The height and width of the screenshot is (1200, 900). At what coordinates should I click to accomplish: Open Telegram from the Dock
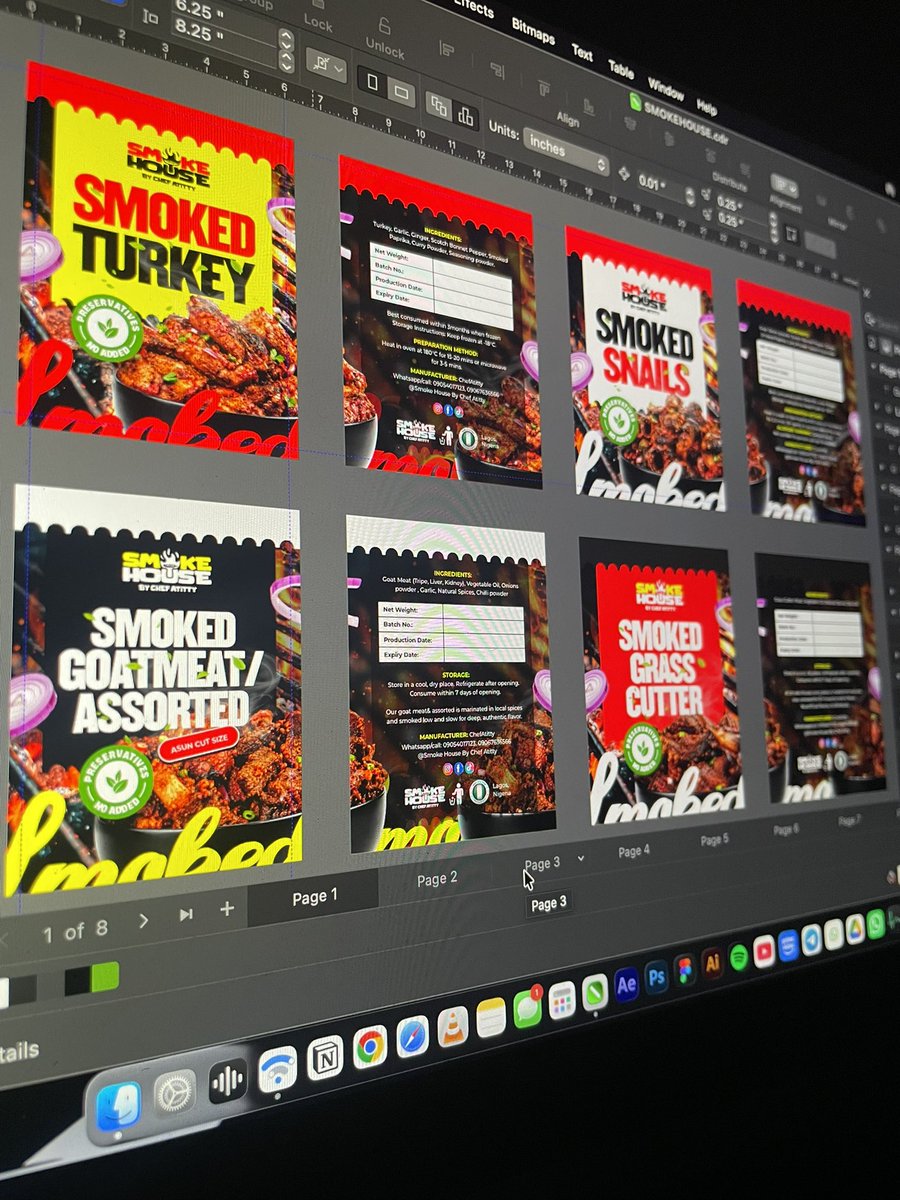[x=811, y=939]
